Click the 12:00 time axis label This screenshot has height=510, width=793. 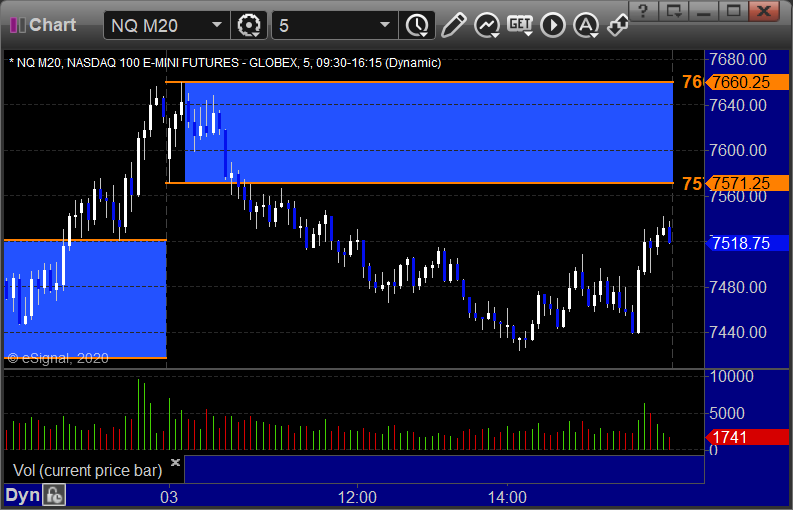click(357, 497)
